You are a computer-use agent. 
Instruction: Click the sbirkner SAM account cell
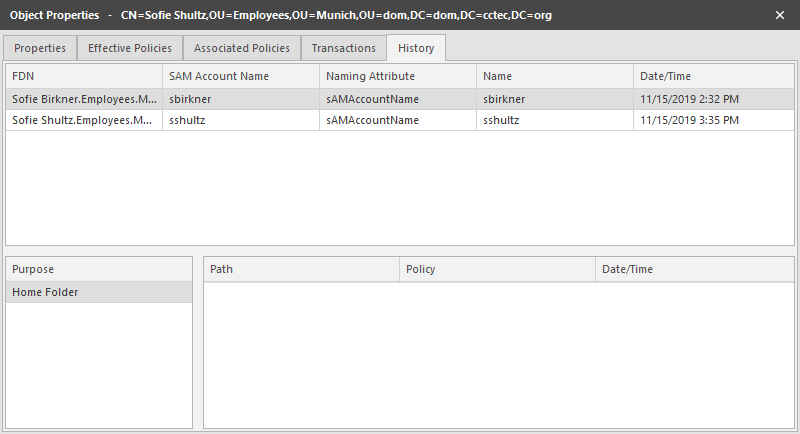pos(240,100)
